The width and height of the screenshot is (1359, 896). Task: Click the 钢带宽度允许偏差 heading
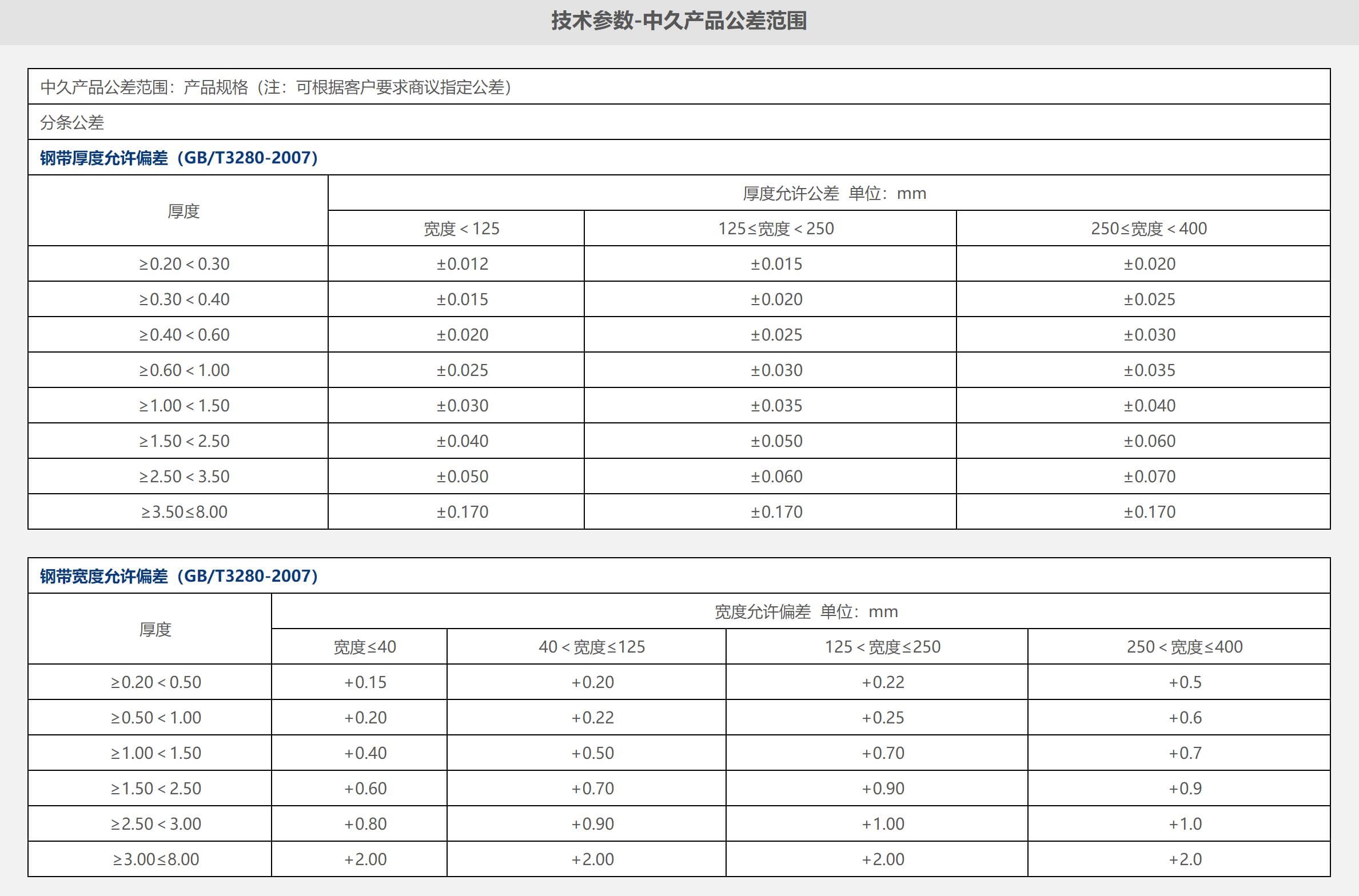178,576
